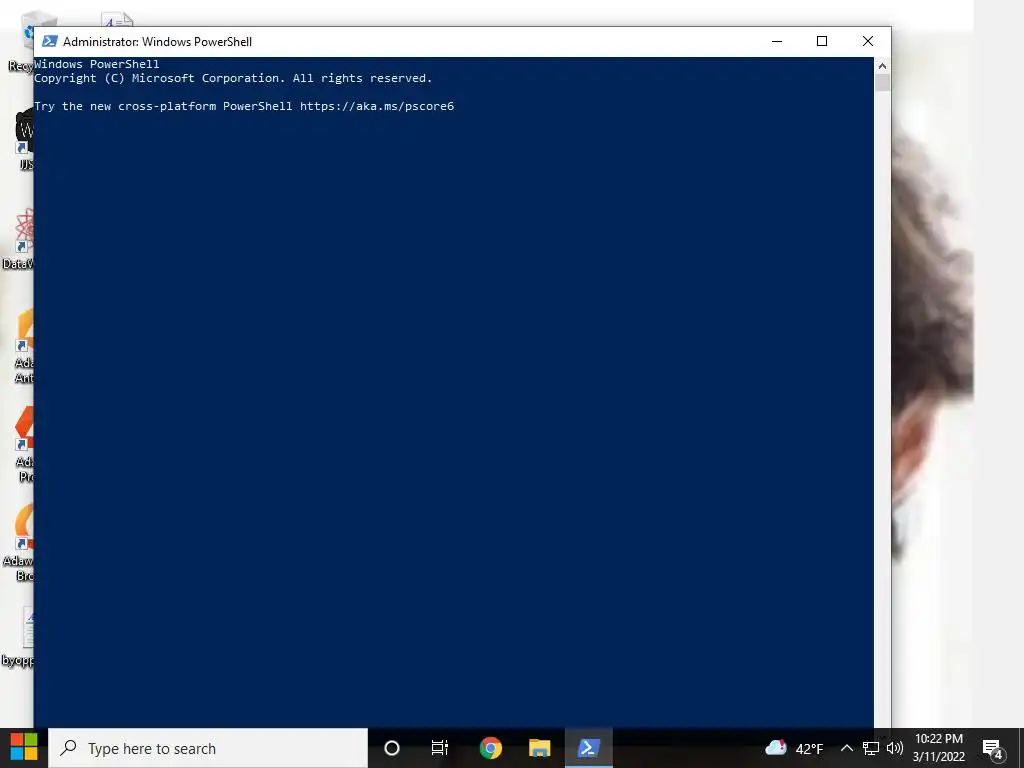
Task: Launch Google Chrome from the taskbar
Action: (490, 748)
